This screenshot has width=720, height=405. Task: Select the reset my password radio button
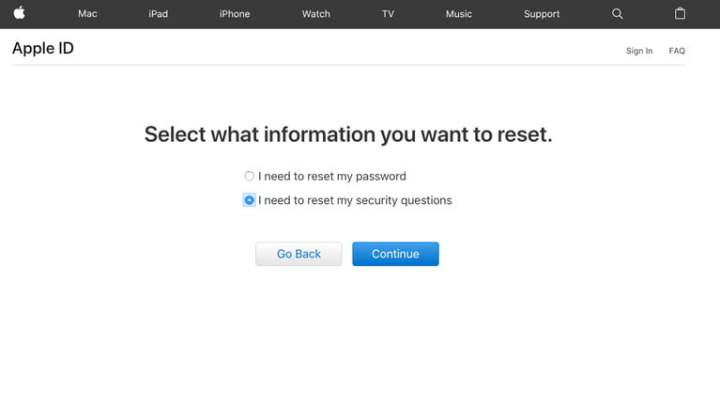point(249,176)
